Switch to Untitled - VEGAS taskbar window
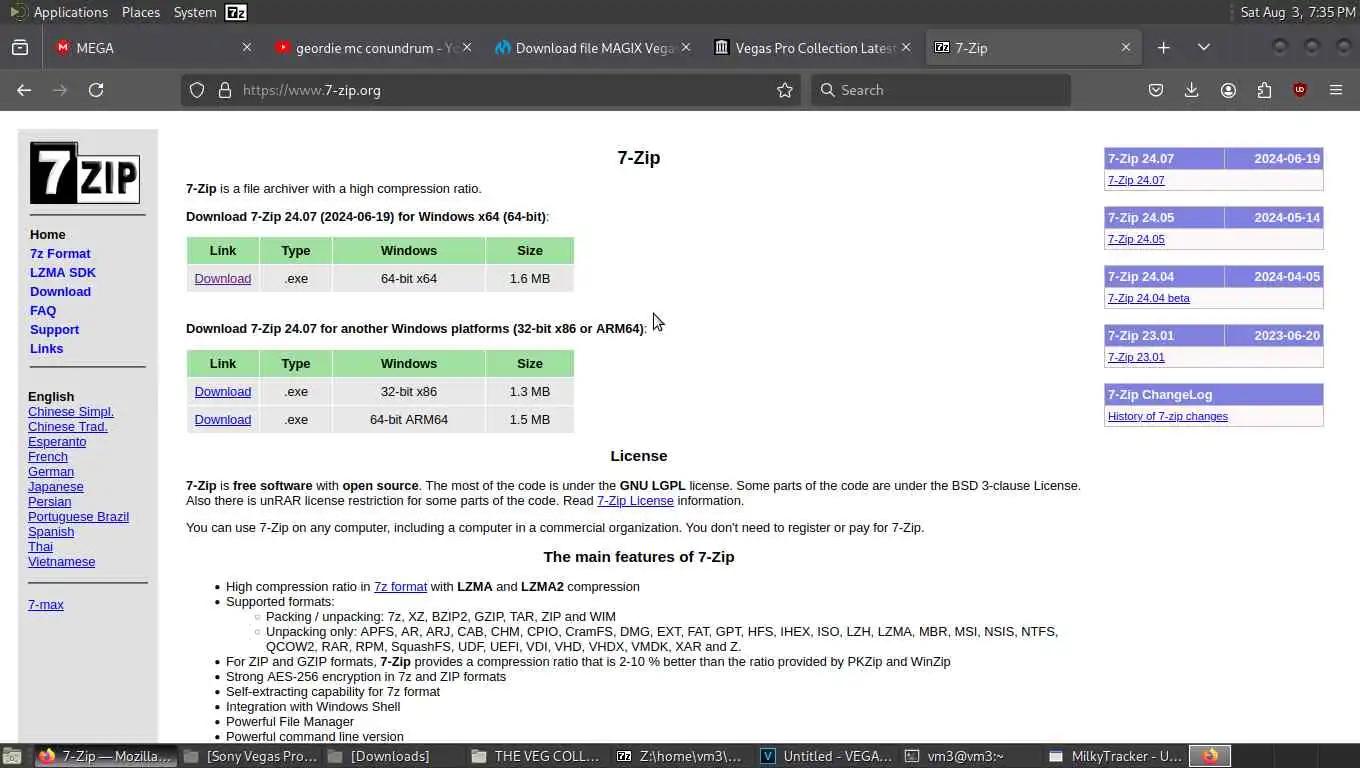The height and width of the screenshot is (768, 1360). tap(827, 756)
